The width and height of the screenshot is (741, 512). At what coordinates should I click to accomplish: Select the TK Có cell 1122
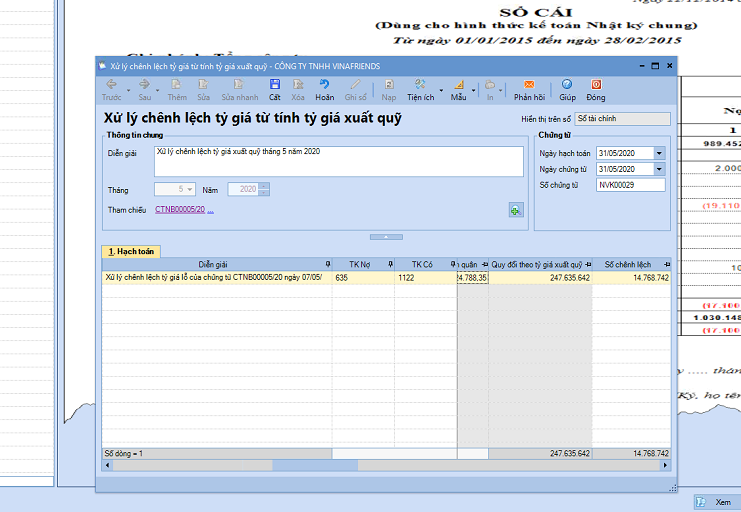pos(426,278)
